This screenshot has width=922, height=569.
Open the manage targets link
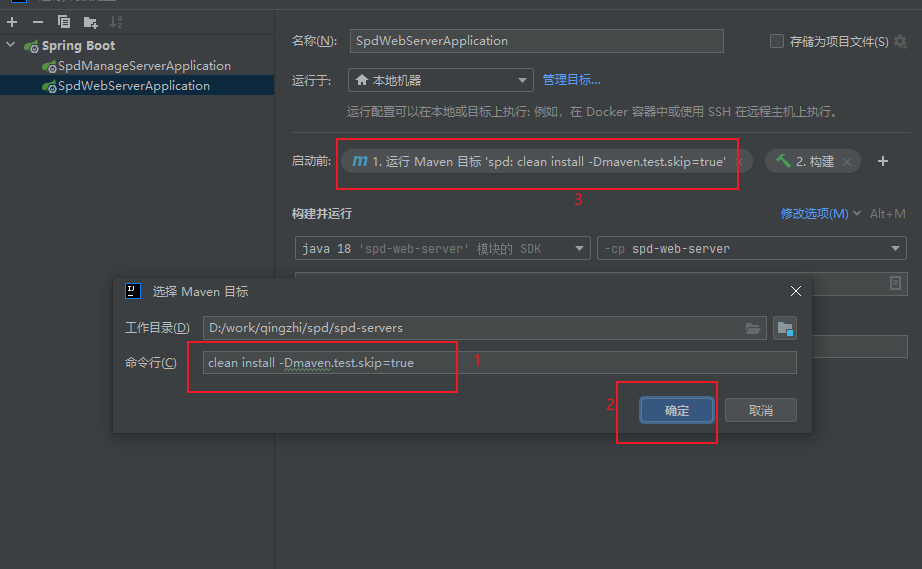[572, 80]
